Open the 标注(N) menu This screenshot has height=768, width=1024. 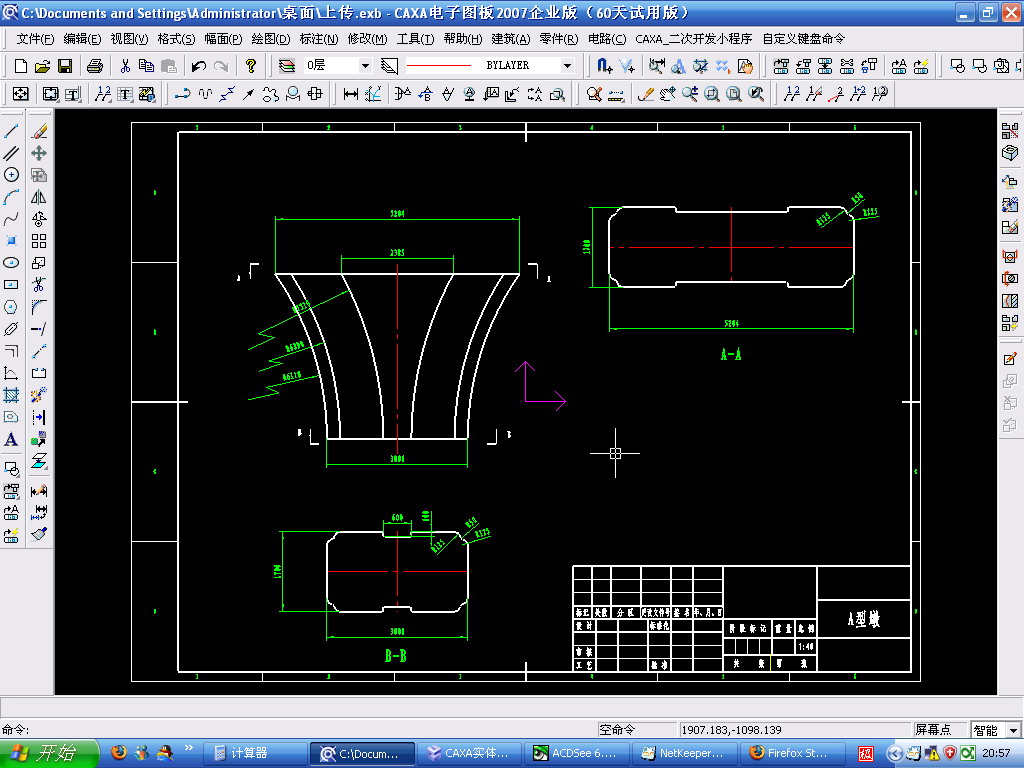319,39
